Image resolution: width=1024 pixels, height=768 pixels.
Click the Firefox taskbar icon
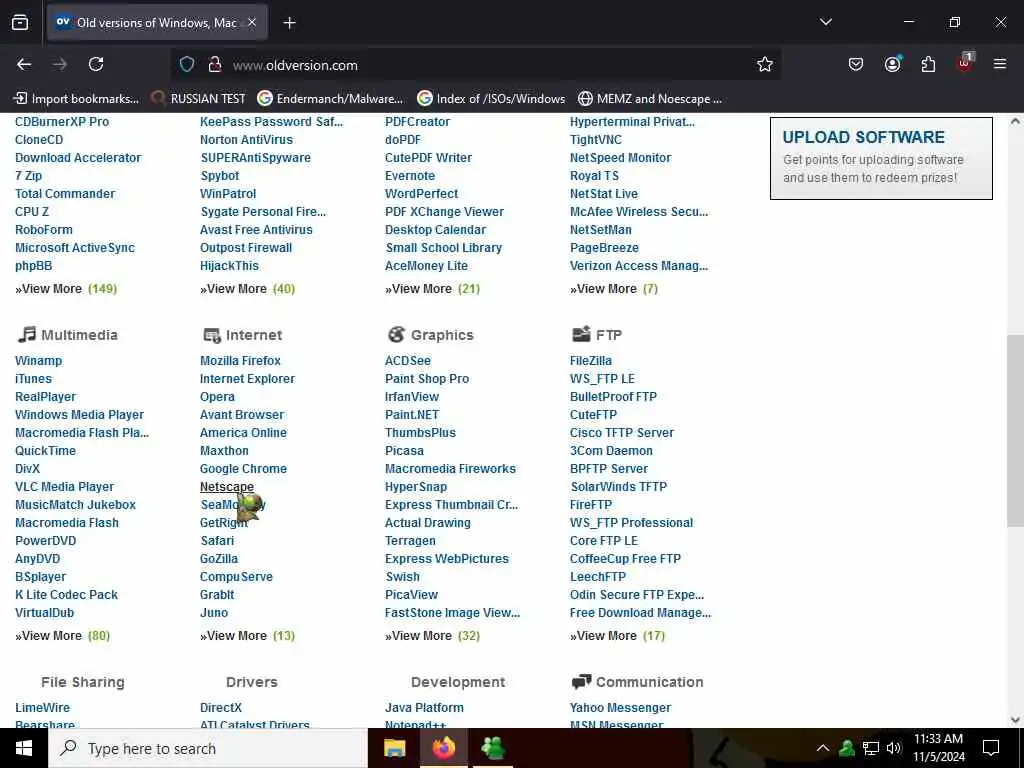click(x=443, y=748)
